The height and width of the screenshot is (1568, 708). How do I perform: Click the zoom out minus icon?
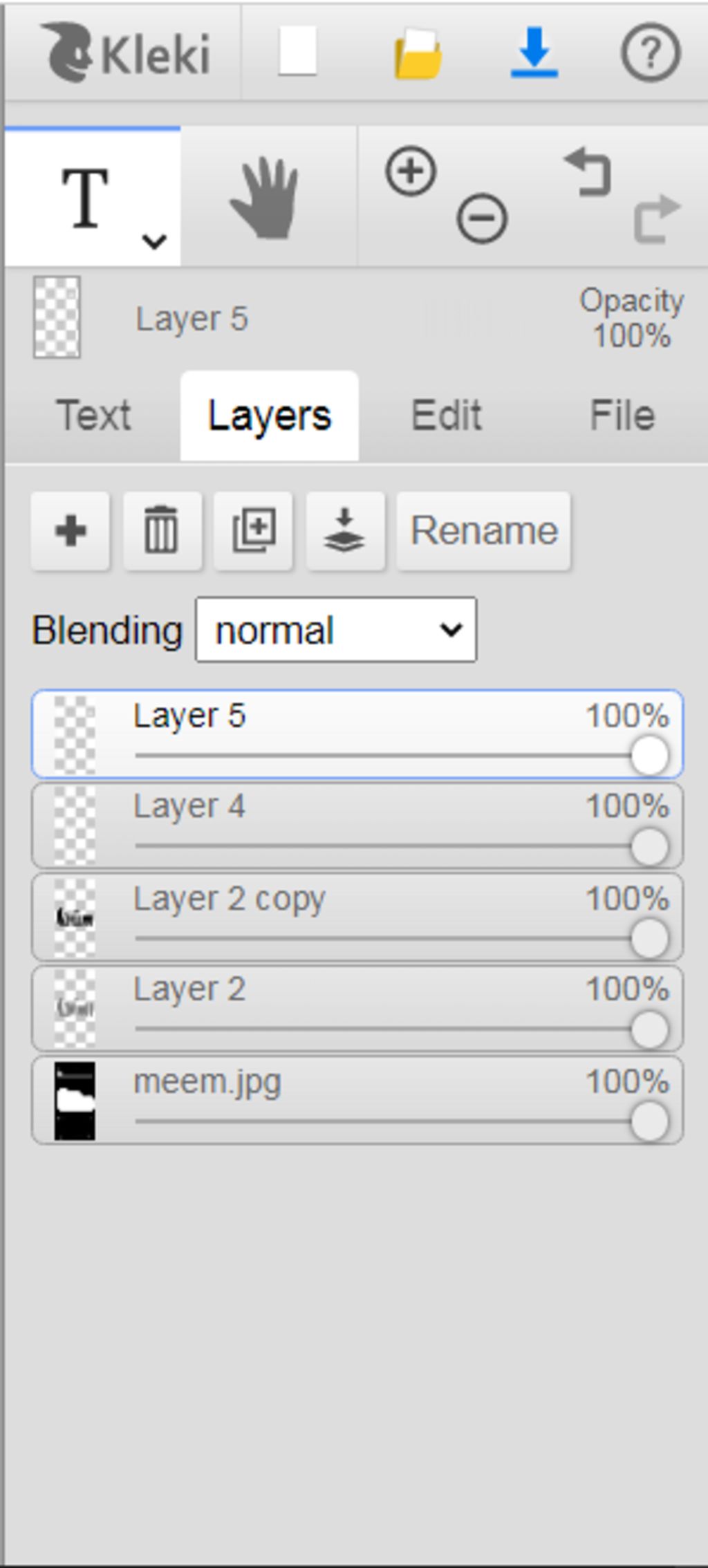point(482,218)
